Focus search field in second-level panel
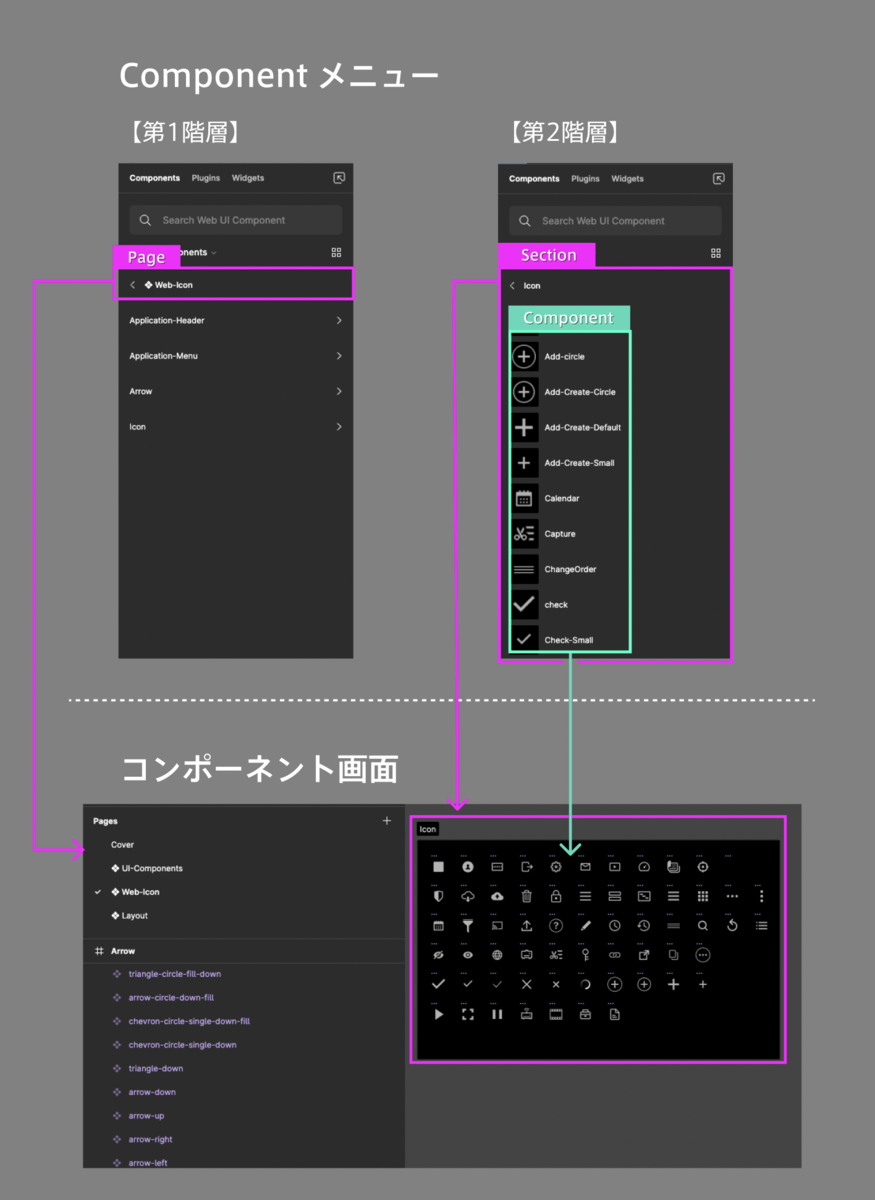 [615, 221]
